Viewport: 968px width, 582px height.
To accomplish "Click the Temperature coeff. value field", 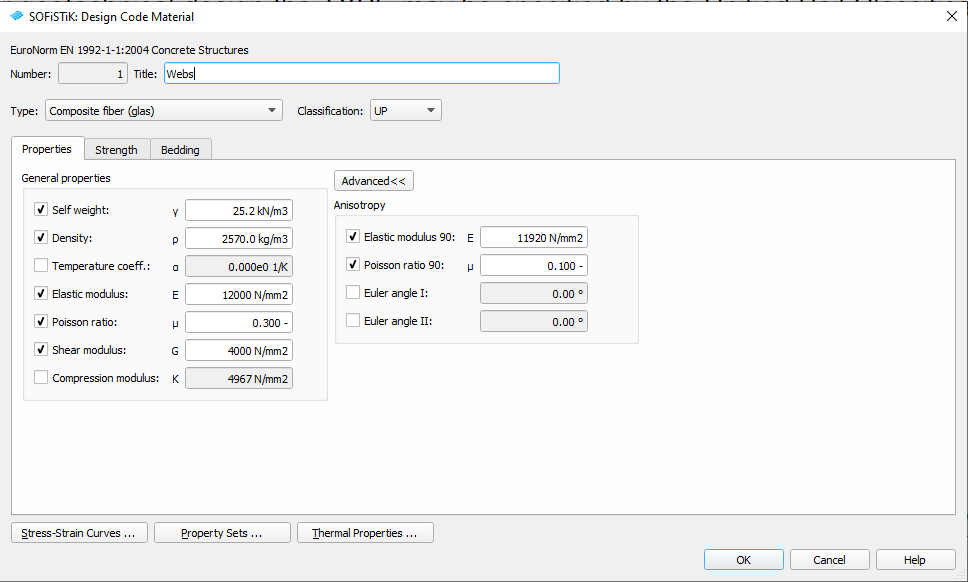I will click(x=239, y=267).
